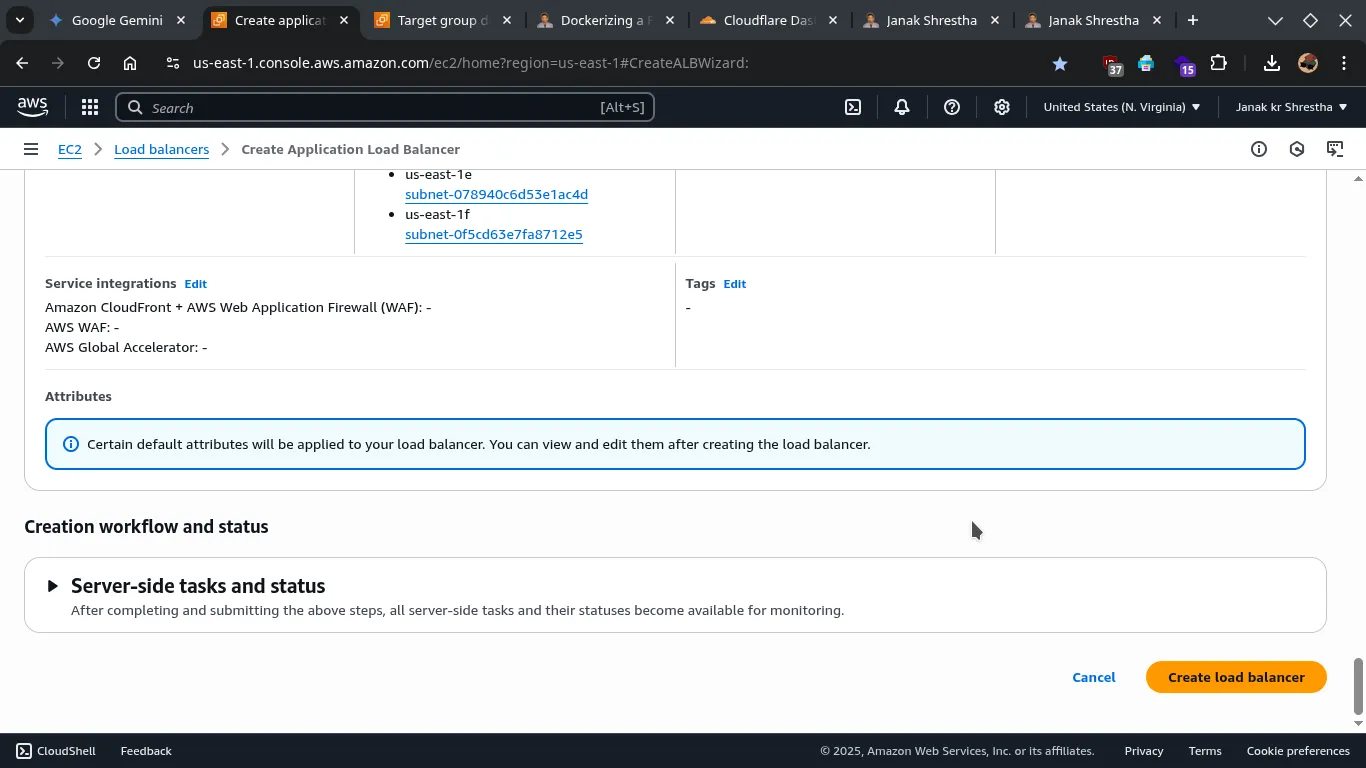
Task: Open the info panel icon
Action: (1259, 149)
